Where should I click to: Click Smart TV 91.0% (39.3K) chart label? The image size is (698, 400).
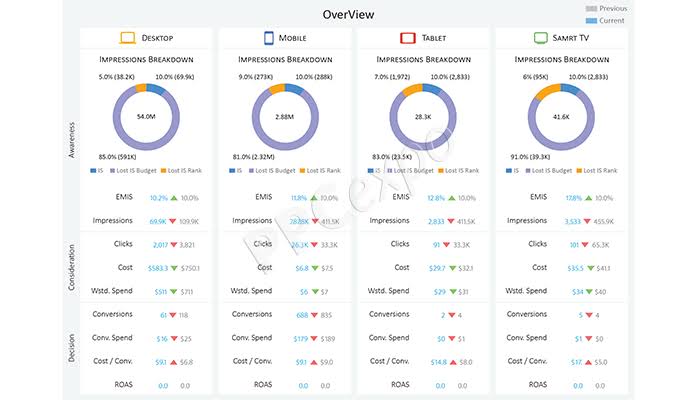pos(530,157)
